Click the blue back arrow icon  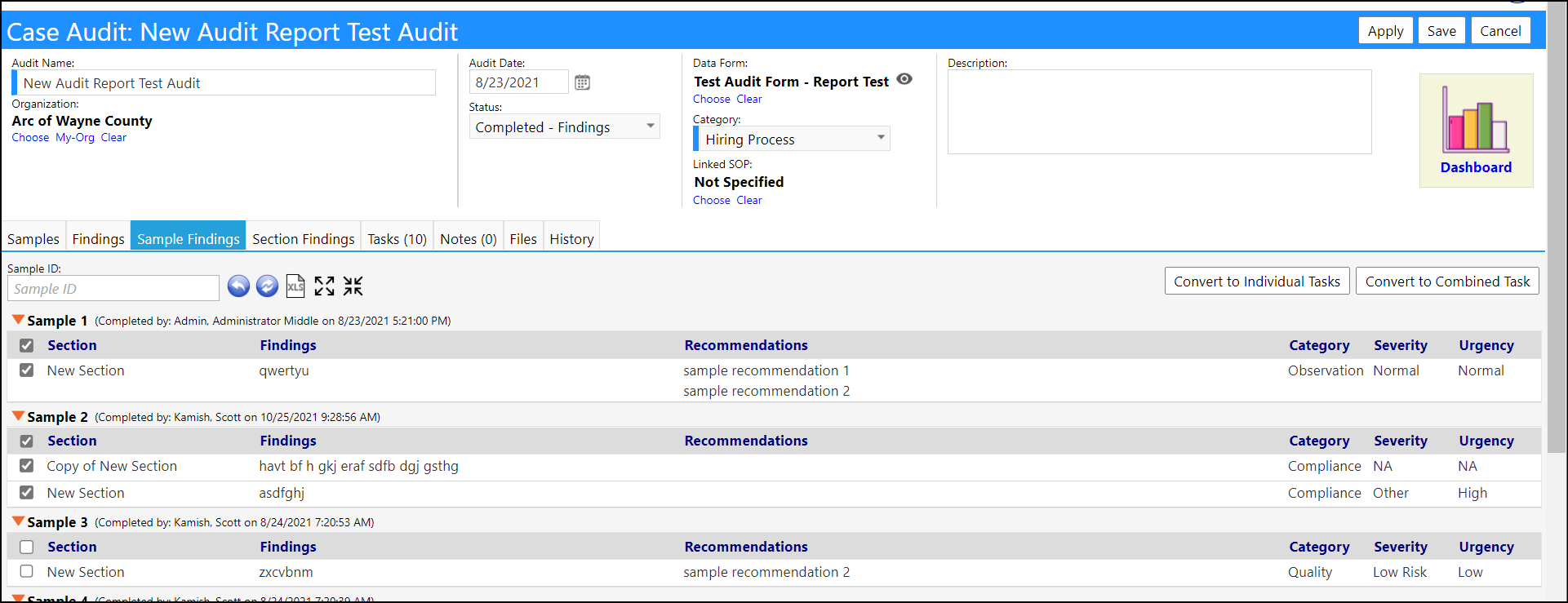click(x=238, y=286)
